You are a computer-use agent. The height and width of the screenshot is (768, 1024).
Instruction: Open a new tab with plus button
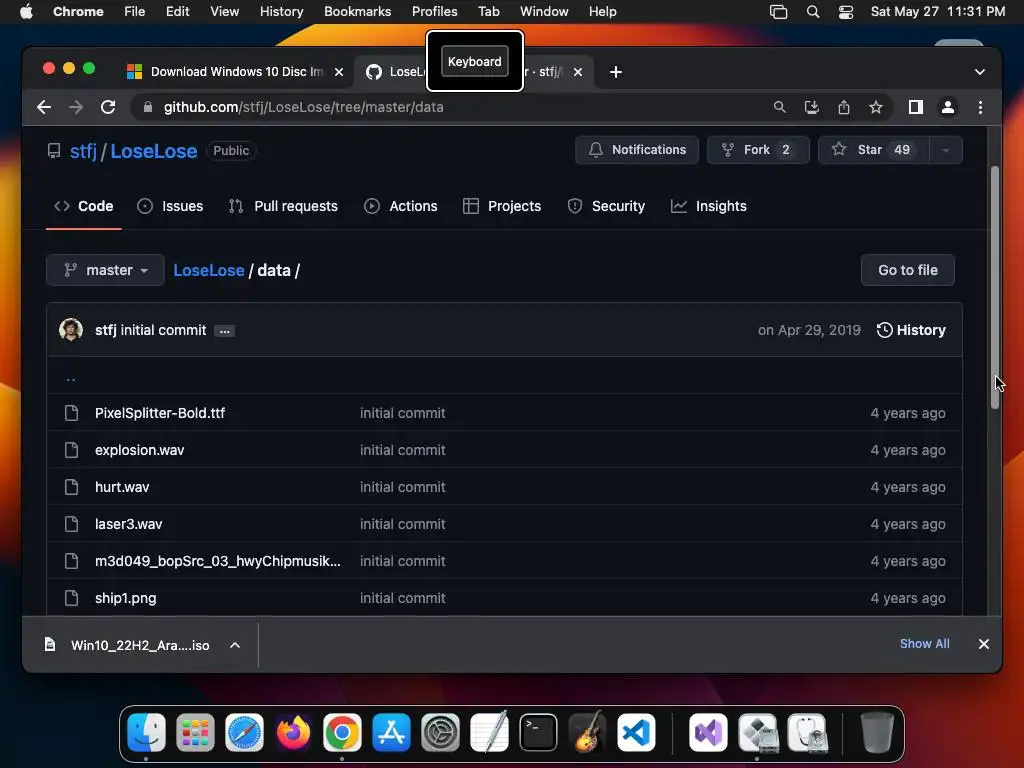pos(616,72)
